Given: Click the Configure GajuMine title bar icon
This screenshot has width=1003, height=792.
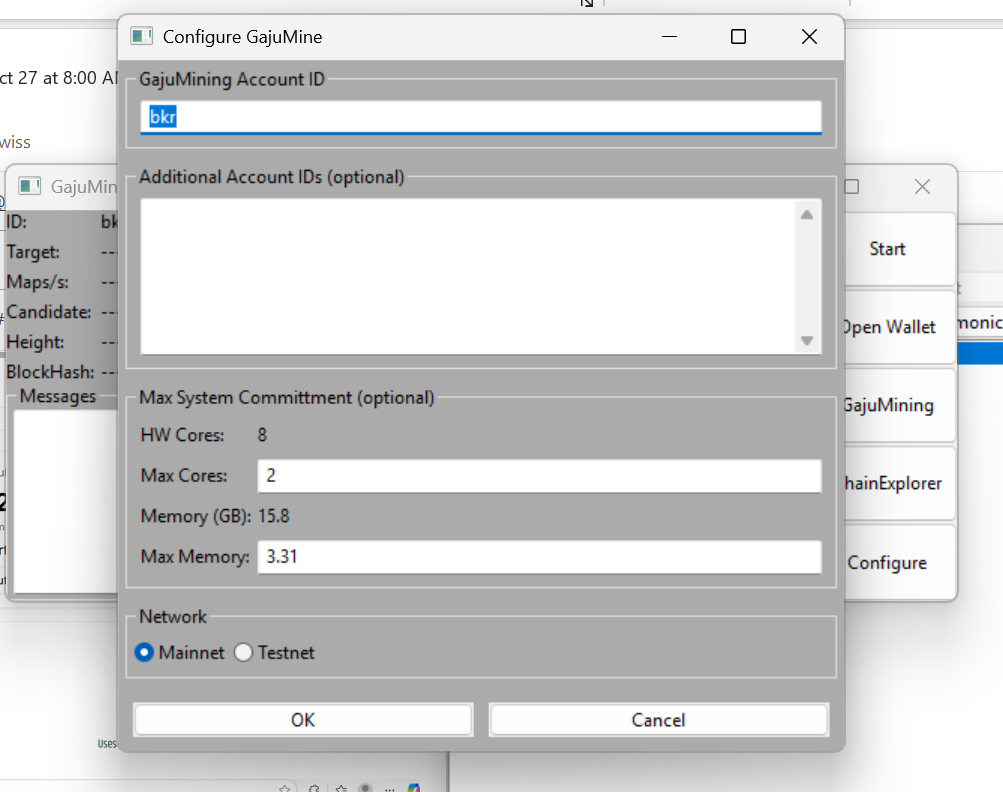Looking at the screenshot, I should pyautogui.click(x=142, y=37).
